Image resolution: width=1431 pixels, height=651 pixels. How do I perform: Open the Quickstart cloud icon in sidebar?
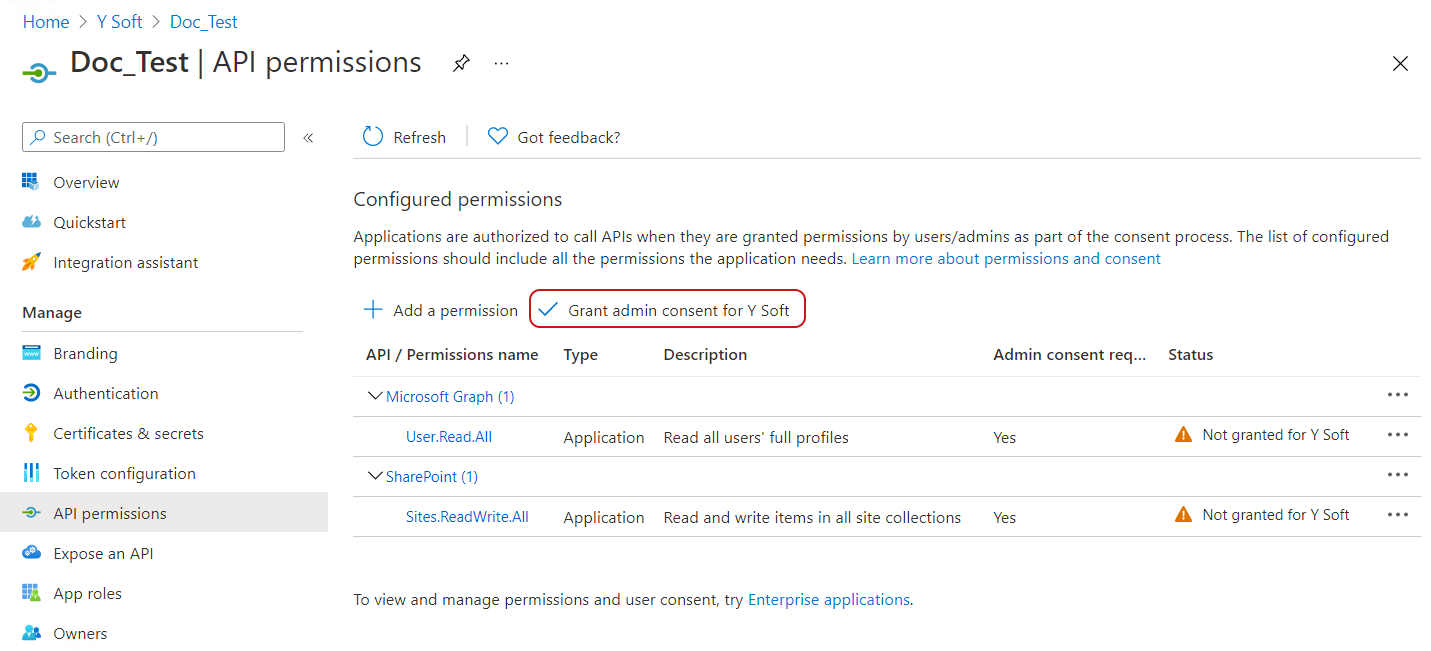pyautogui.click(x=32, y=222)
